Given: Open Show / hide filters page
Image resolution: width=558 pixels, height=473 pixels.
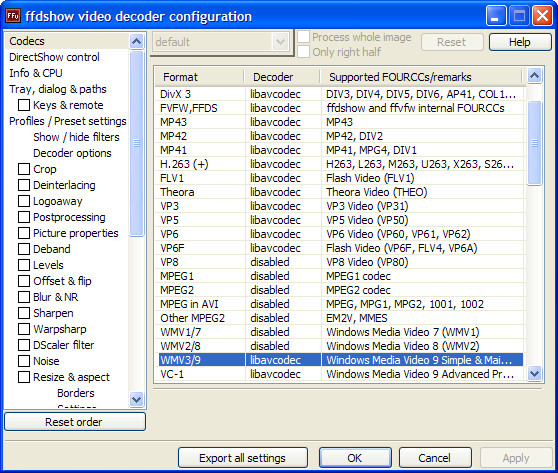Looking at the screenshot, I should [76, 137].
